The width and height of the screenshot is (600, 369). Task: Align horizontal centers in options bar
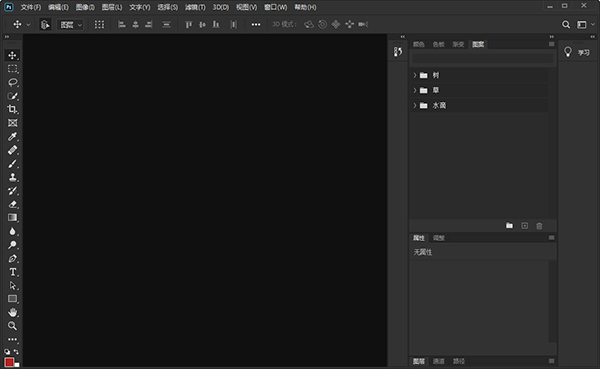(135, 24)
